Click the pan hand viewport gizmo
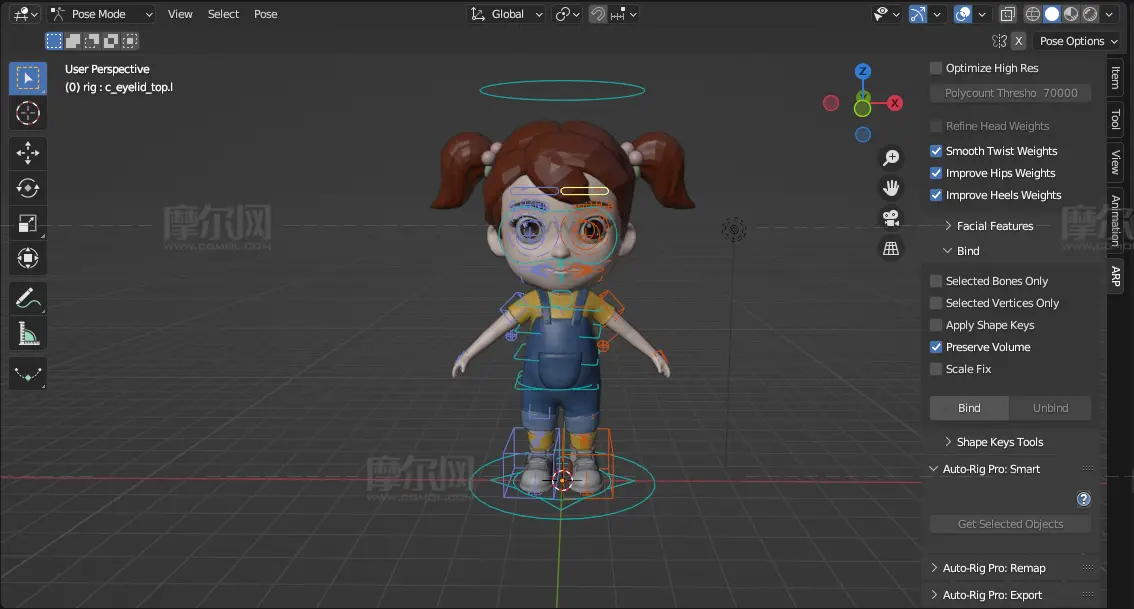This screenshot has width=1134, height=609. pos(891,188)
